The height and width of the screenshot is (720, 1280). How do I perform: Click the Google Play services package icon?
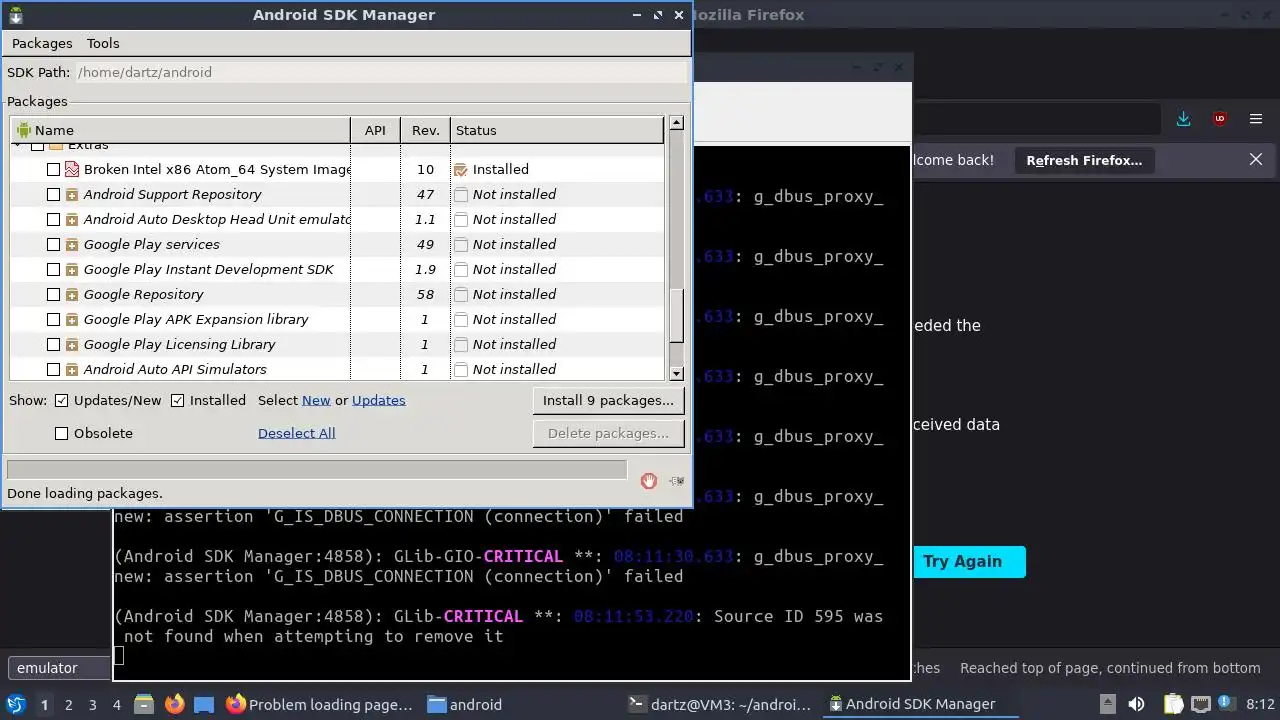point(72,245)
